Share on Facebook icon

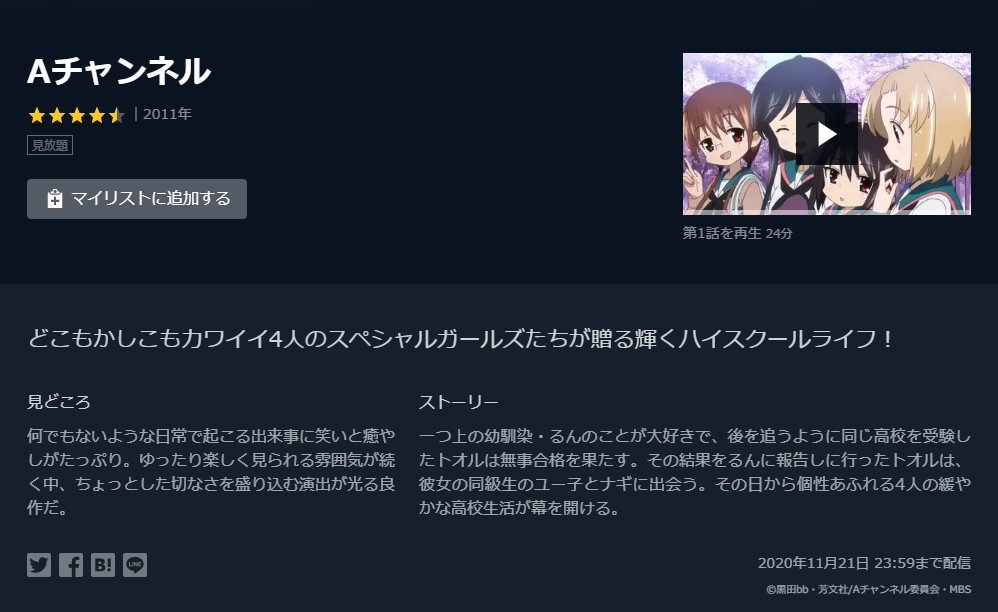click(x=71, y=565)
